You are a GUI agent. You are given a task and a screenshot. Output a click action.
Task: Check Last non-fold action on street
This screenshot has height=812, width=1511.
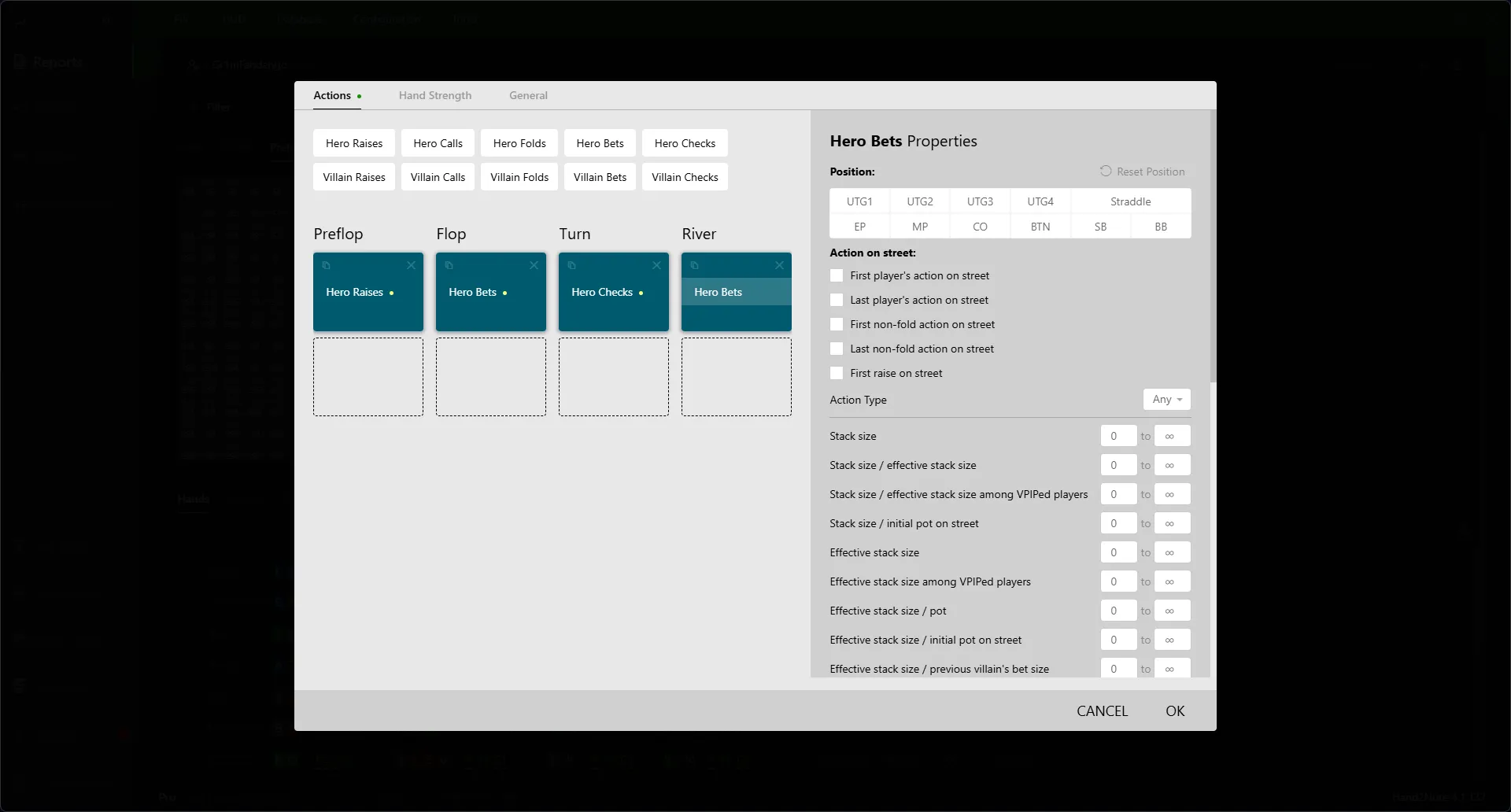[837, 349]
